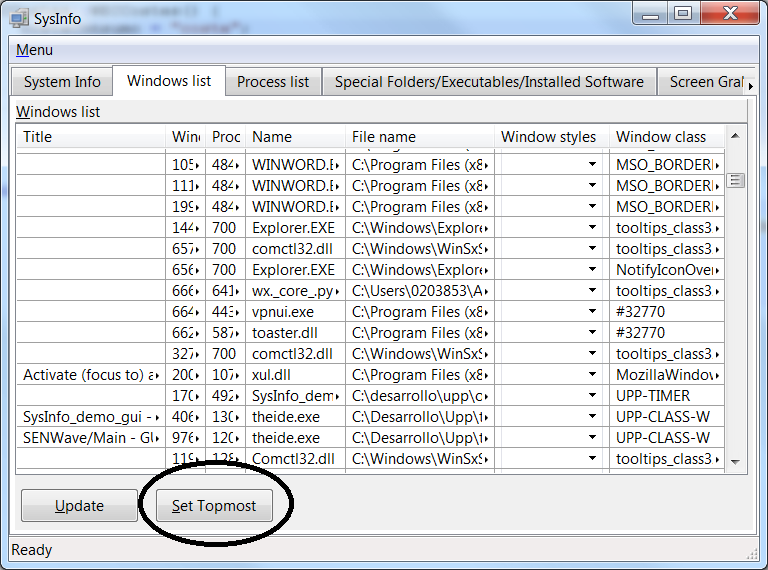
Task: Open the Menu menu bar item
Action: point(35,50)
